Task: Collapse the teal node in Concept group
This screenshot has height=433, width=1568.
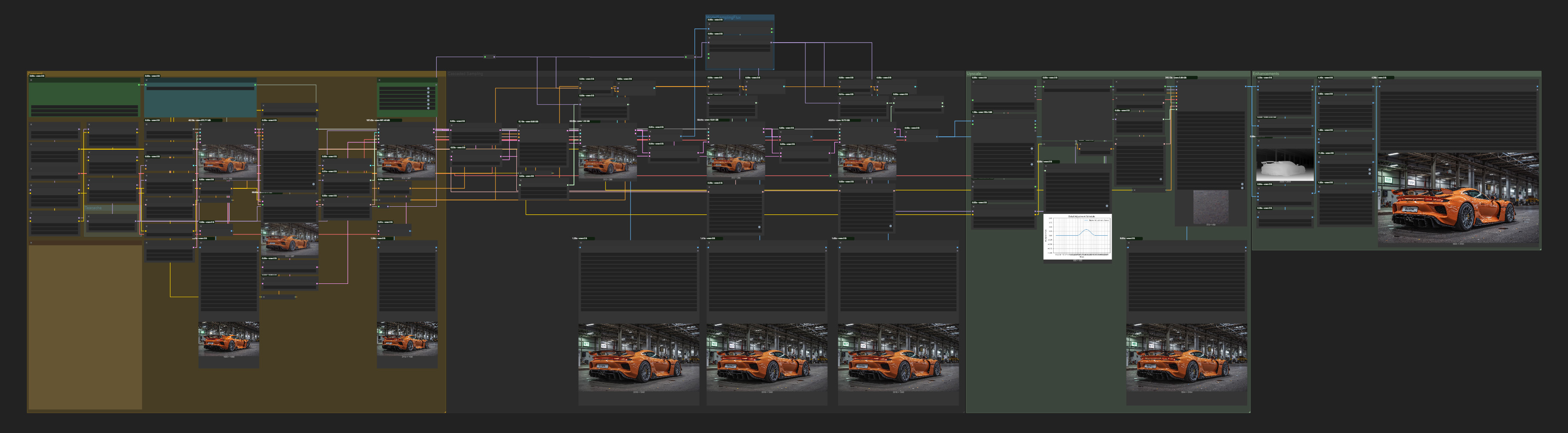Action: coord(147,81)
